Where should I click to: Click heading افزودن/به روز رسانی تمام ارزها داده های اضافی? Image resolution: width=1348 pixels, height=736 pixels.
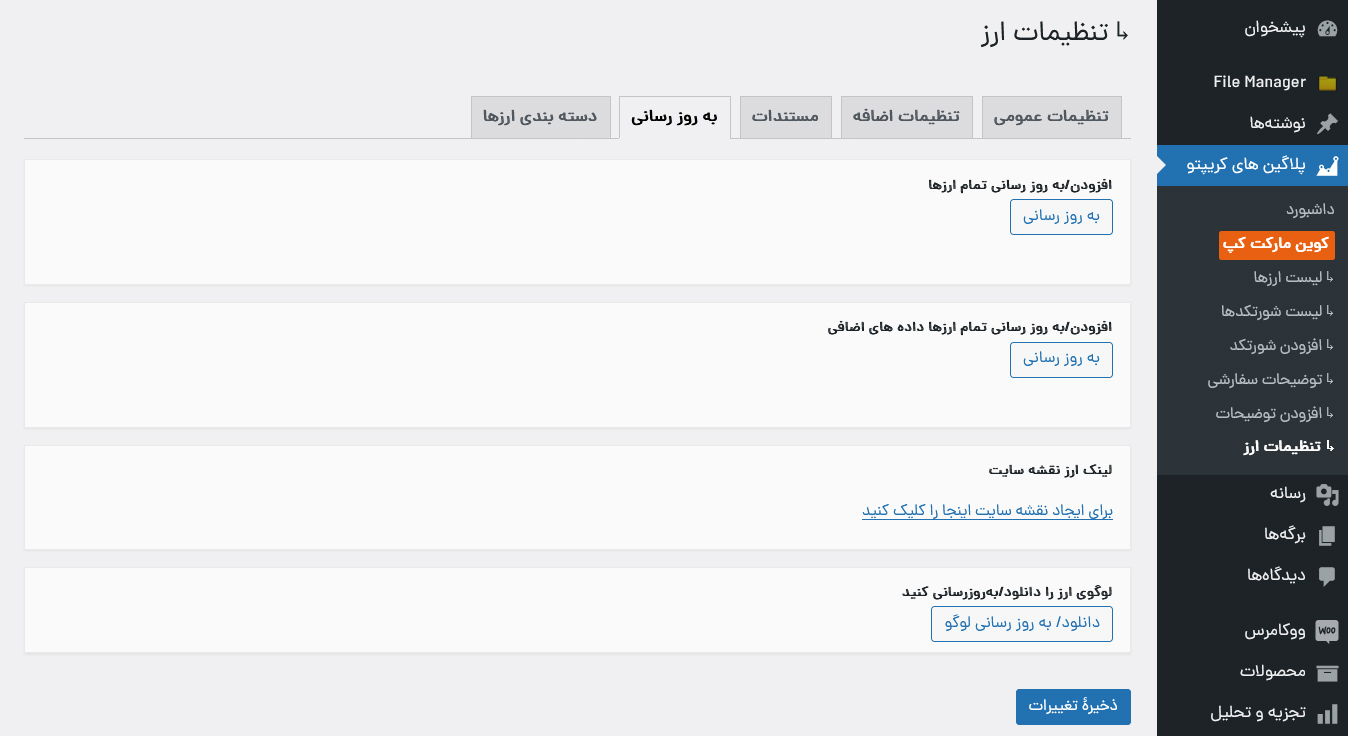tap(970, 328)
